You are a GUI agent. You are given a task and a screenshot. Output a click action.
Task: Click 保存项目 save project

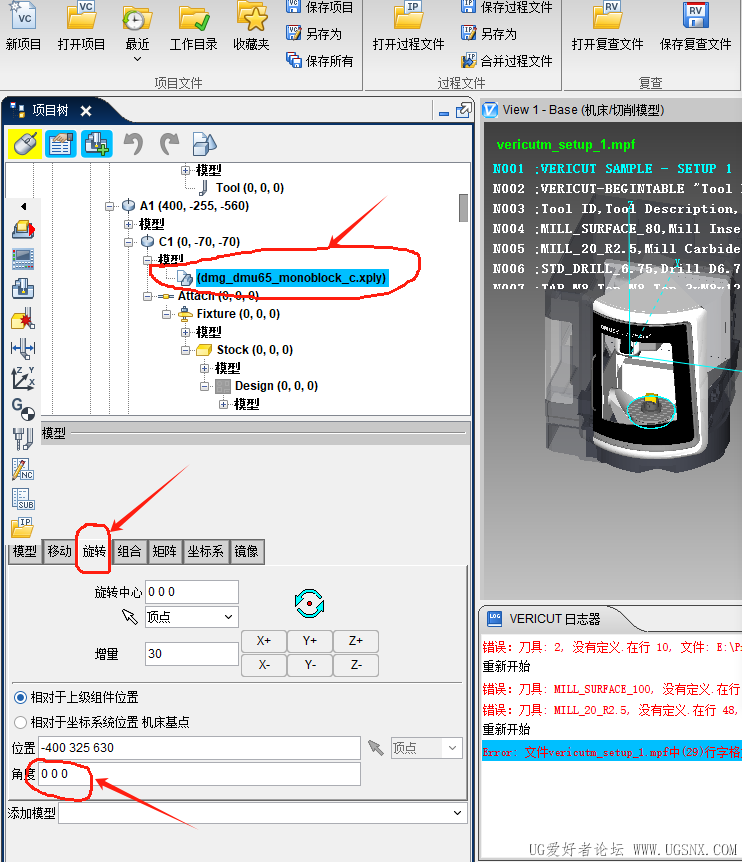pos(319,7)
